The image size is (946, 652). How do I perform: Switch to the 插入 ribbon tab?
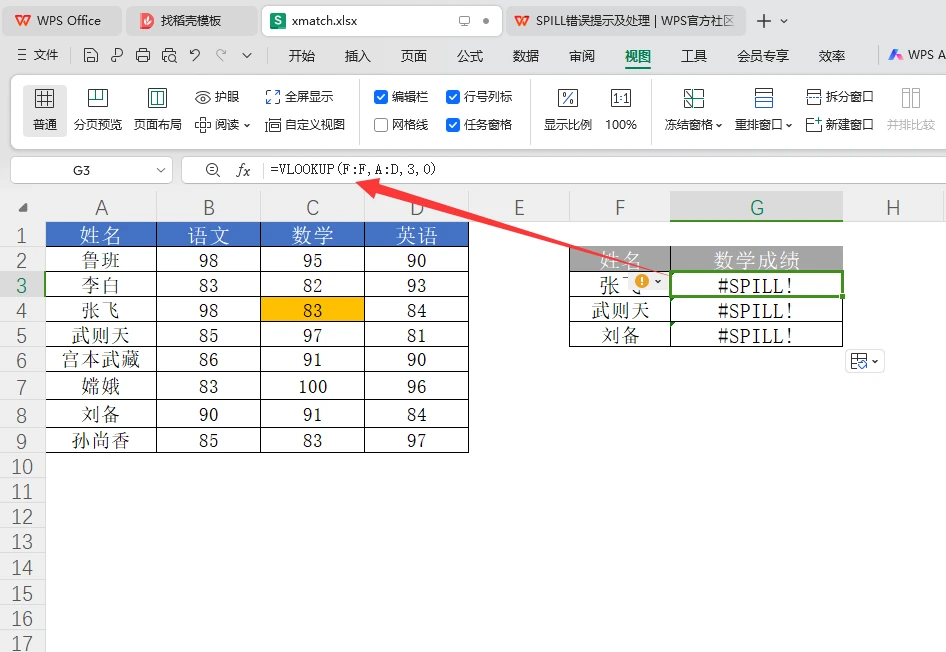click(357, 56)
